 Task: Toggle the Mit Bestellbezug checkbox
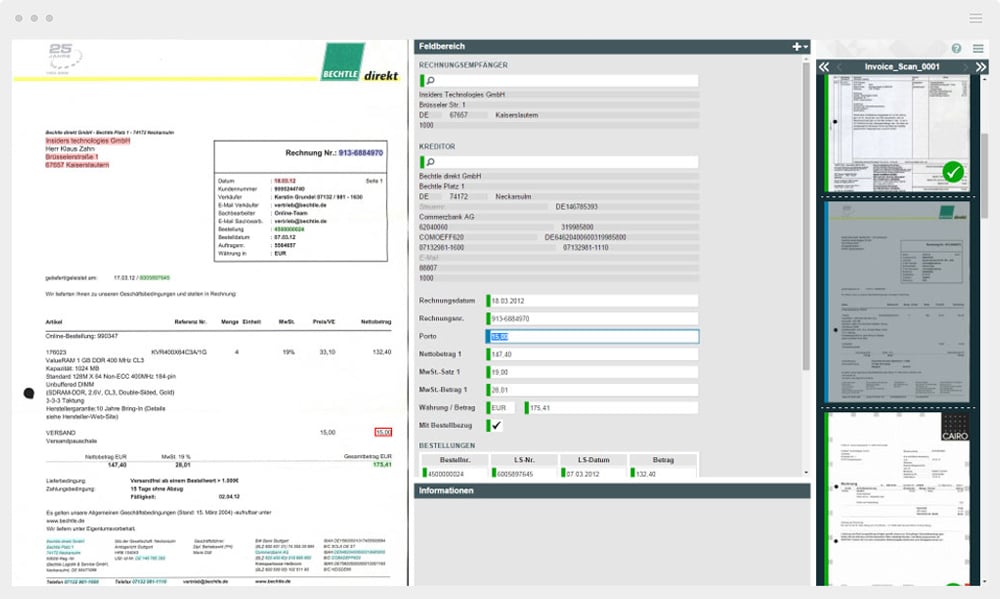click(x=496, y=425)
